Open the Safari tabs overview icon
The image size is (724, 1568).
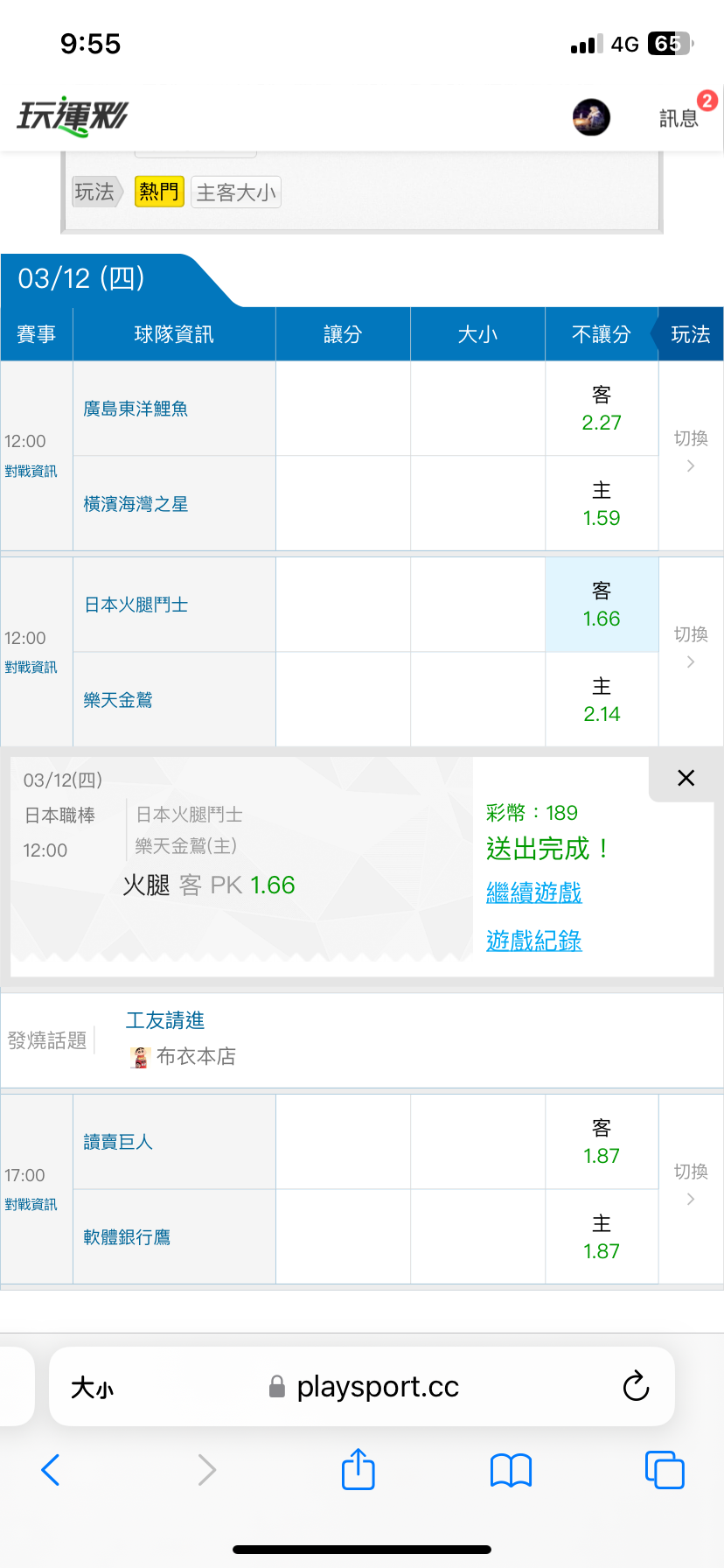[x=665, y=1470]
